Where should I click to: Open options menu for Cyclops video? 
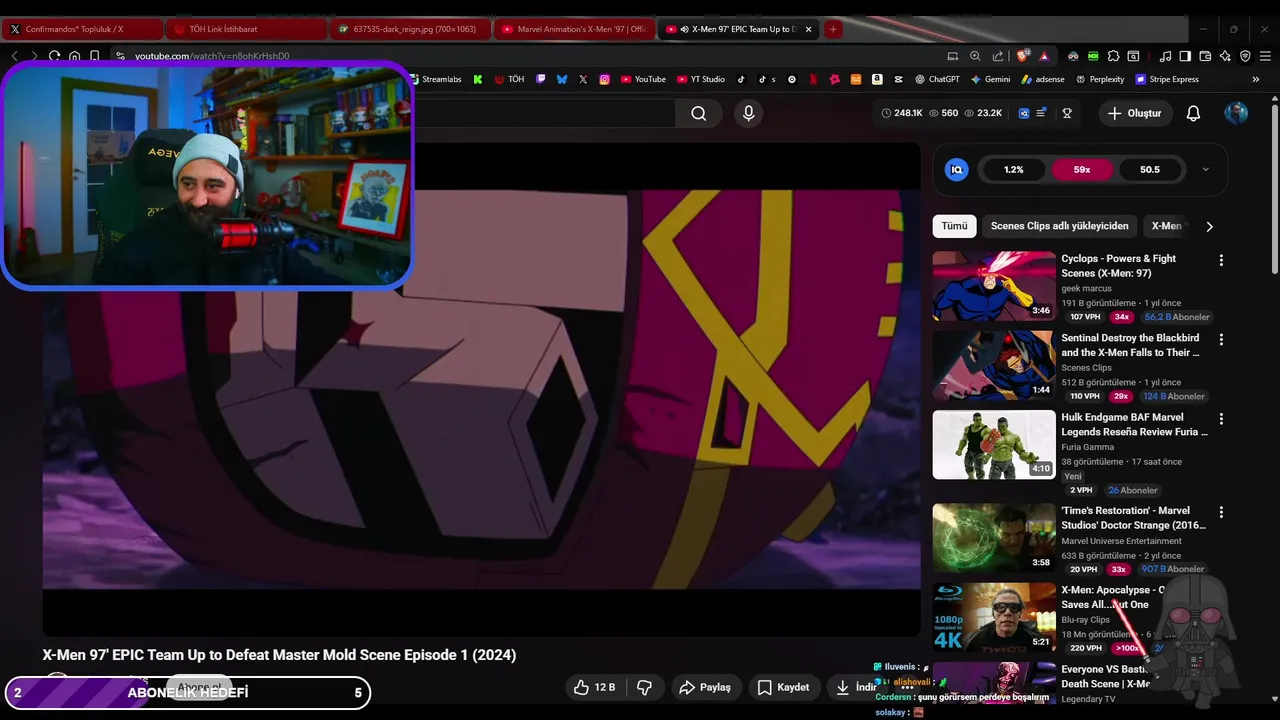tap(1221, 260)
